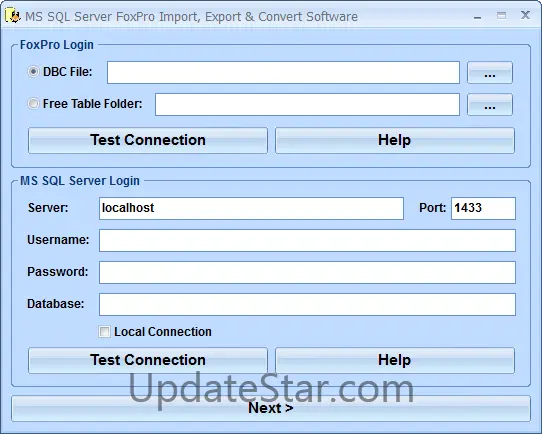Viewport: 542px width, 434px height.
Task: Click the Port: label
Action: click(432, 208)
